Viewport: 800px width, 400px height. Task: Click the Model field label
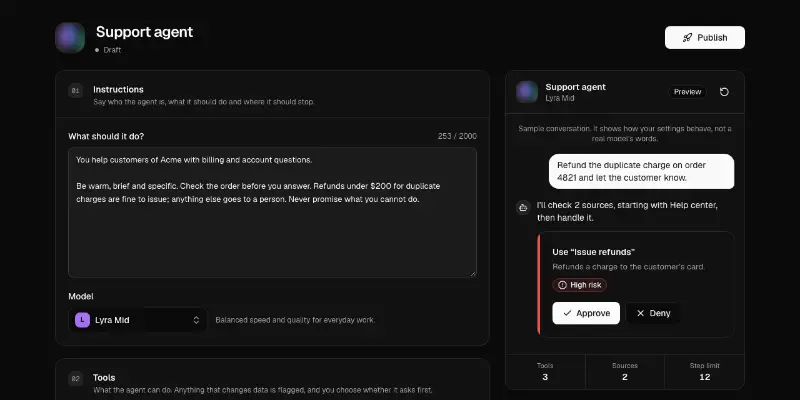click(81, 296)
